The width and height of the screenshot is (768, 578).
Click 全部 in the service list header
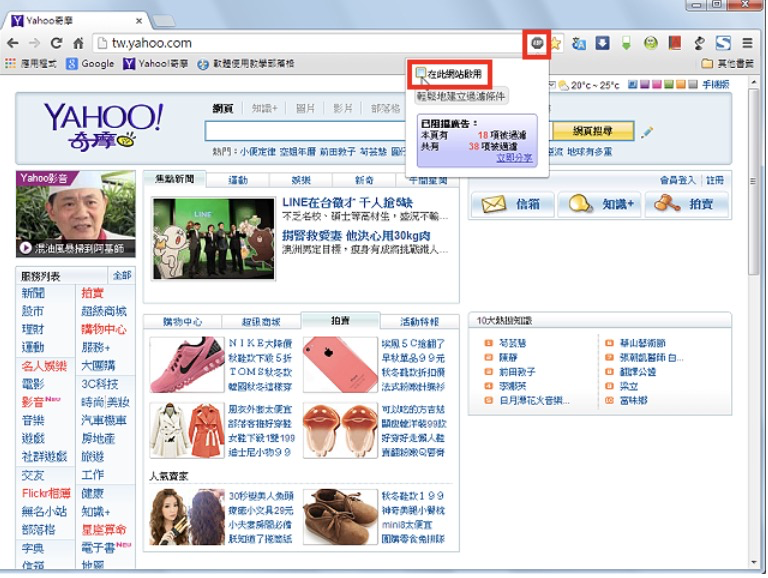[121, 276]
